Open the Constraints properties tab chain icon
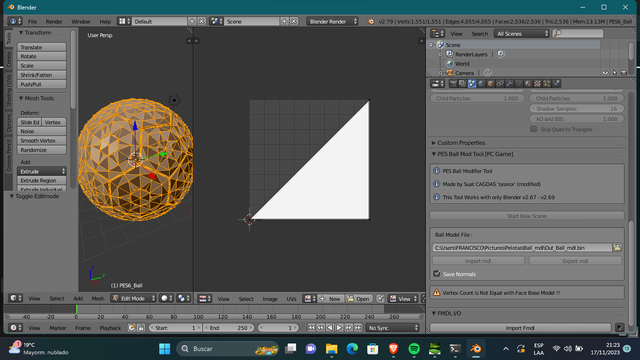Screen dimensions: 640x360 click(x=500, y=84)
